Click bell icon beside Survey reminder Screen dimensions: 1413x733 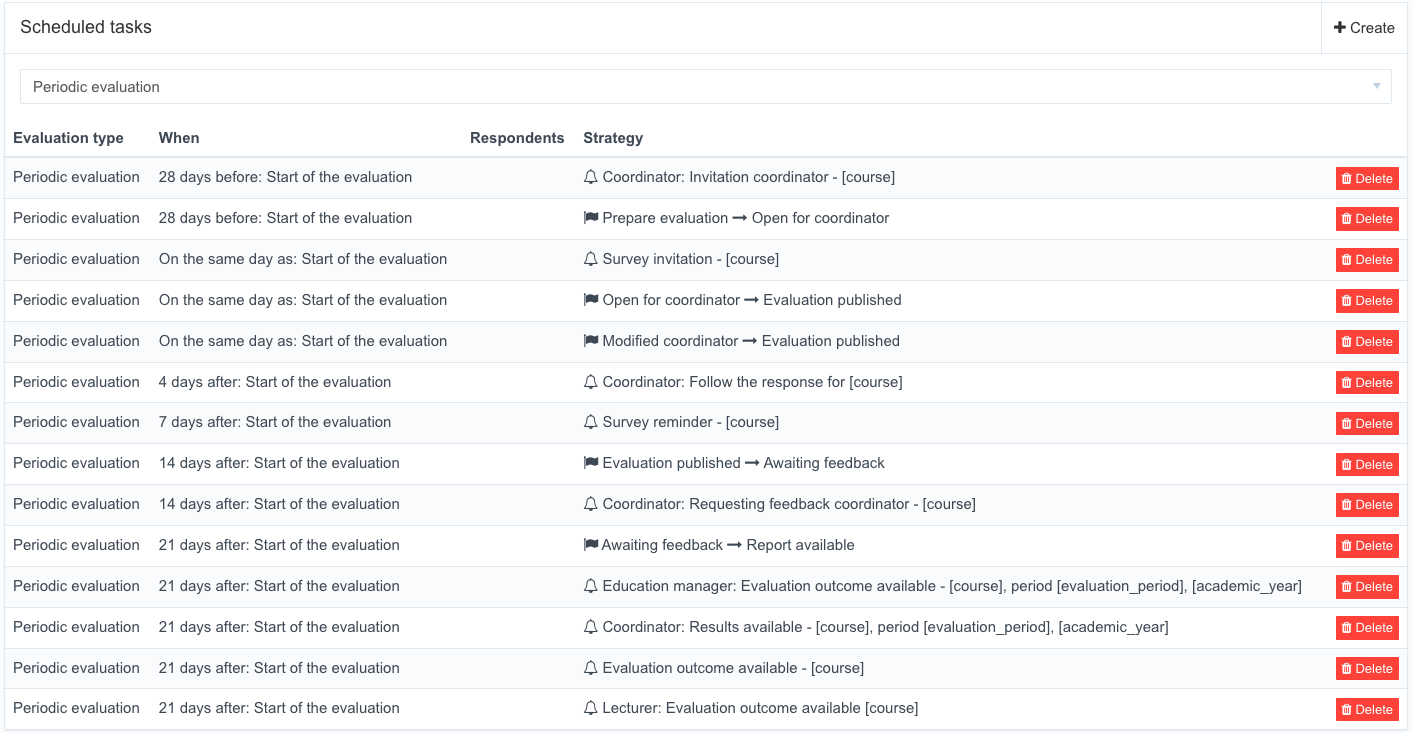(x=590, y=422)
